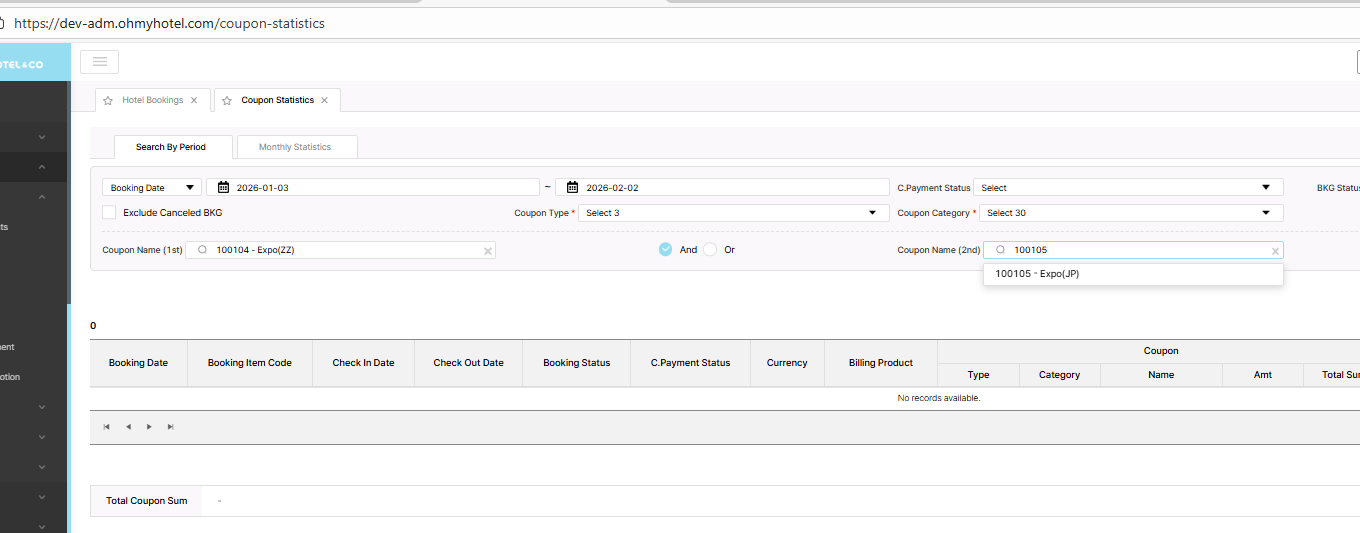Screen dimensions: 1360x533
Task: Go to the first page of results
Action: [x=107, y=427]
